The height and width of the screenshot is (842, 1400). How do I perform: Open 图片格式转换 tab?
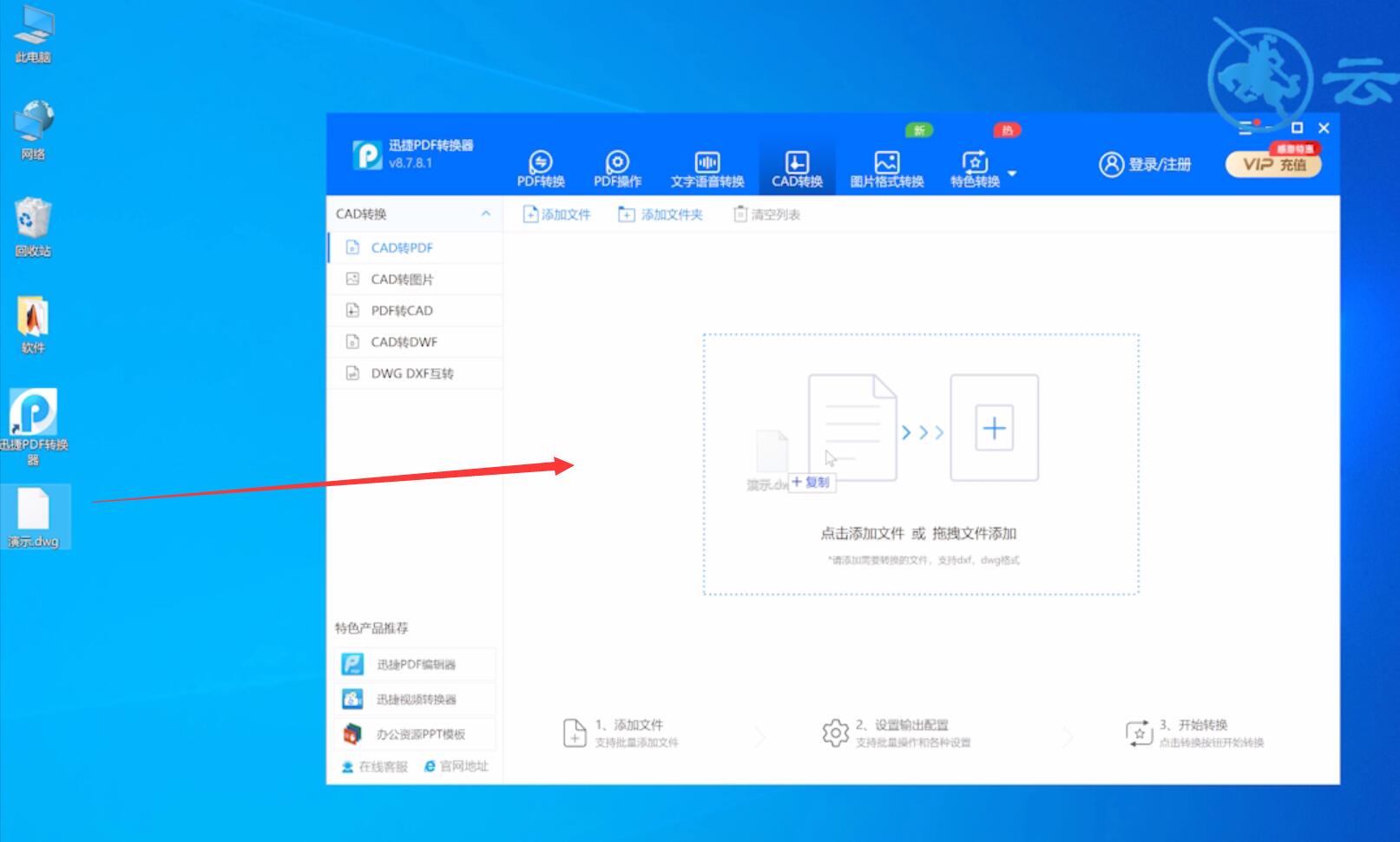pyautogui.click(x=886, y=168)
